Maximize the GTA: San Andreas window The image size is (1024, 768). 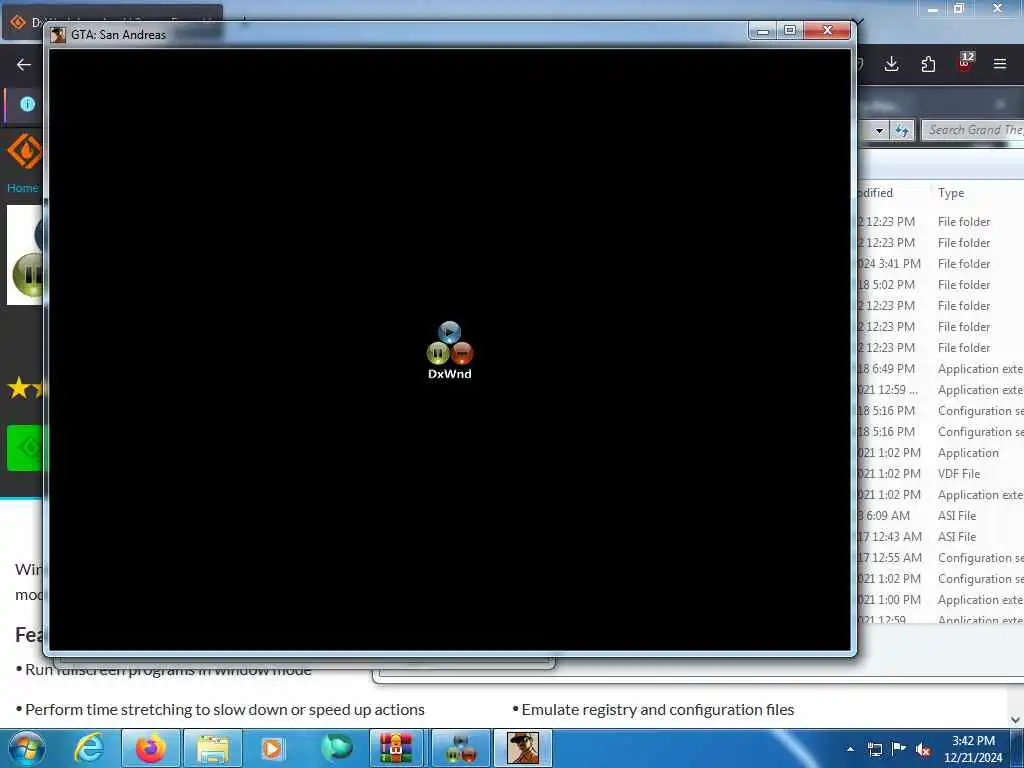[790, 31]
